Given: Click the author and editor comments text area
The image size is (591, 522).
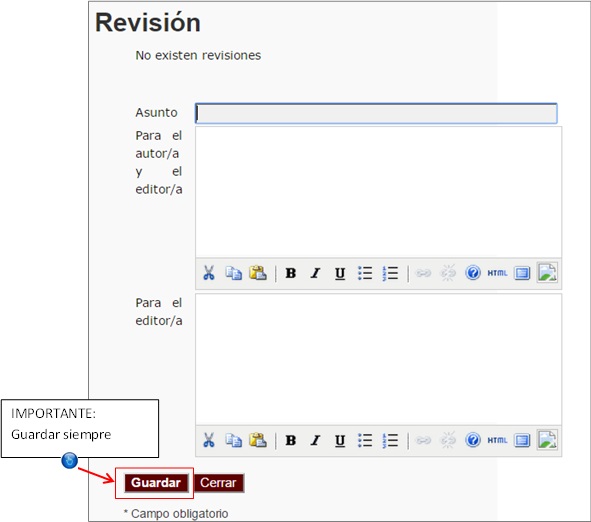Looking at the screenshot, I should pos(378,192).
